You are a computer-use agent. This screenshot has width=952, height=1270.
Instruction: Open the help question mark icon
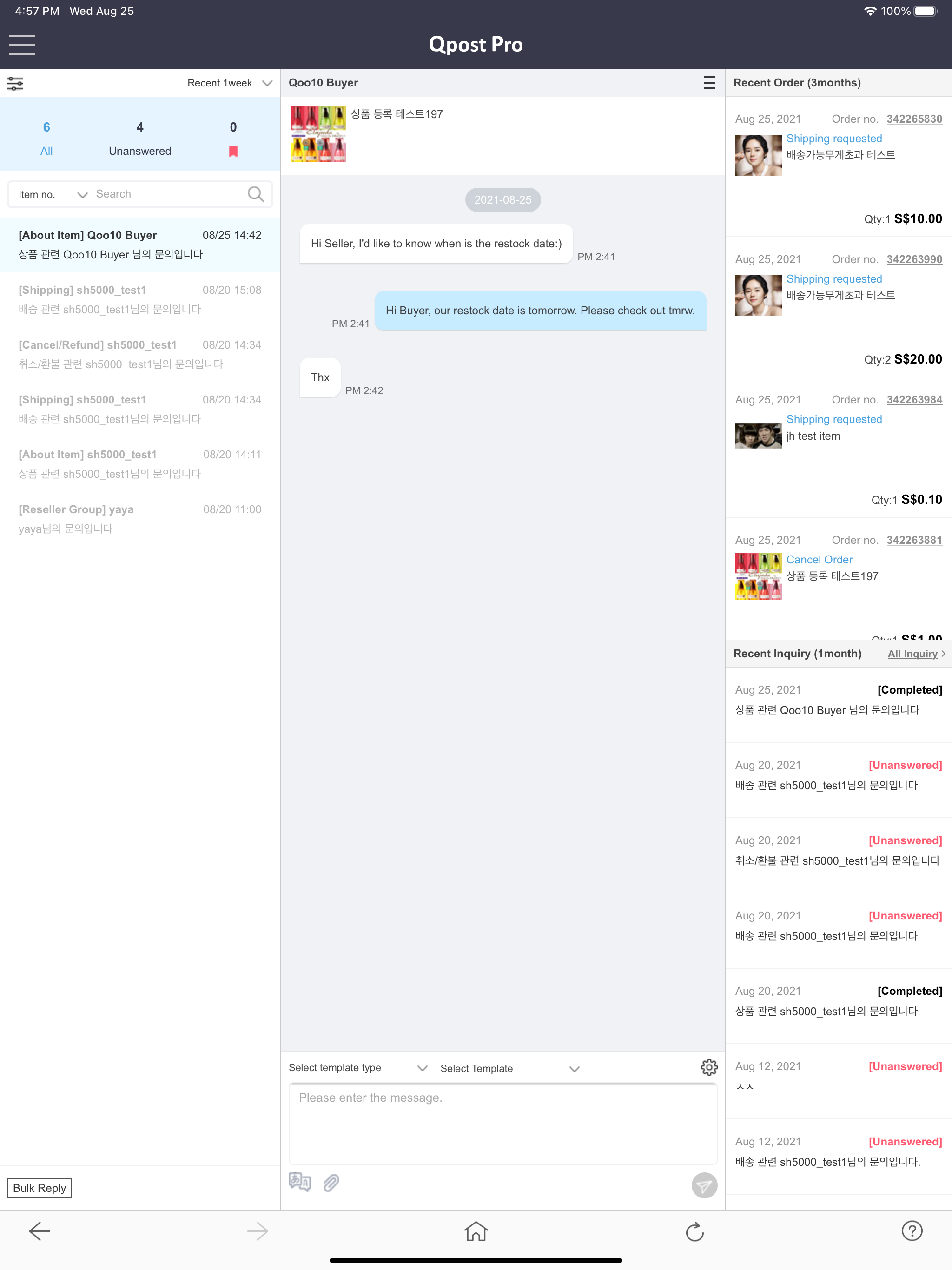point(912,1230)
